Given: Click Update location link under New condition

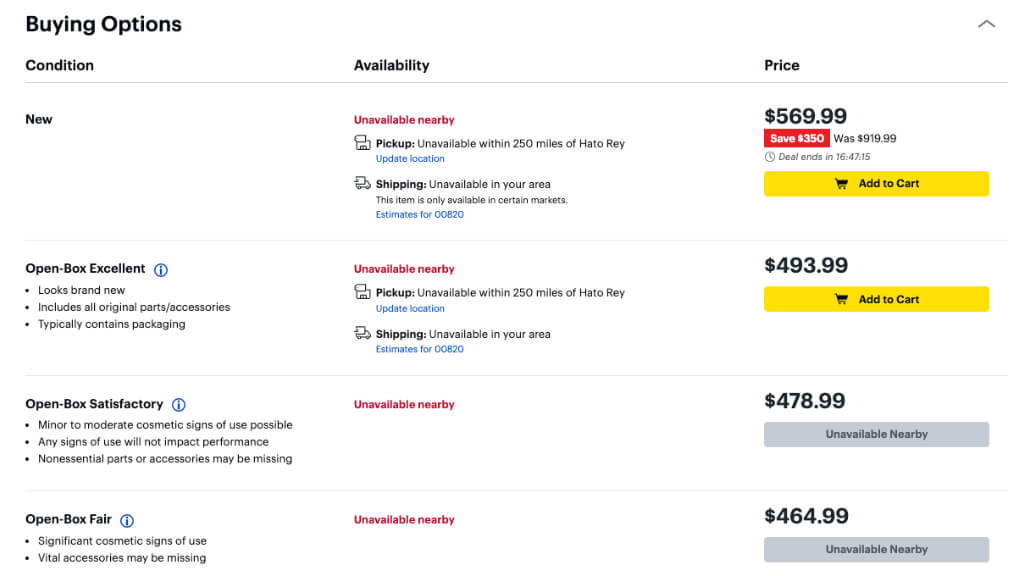Looking at the screenshot, I should tap(410, 159).
